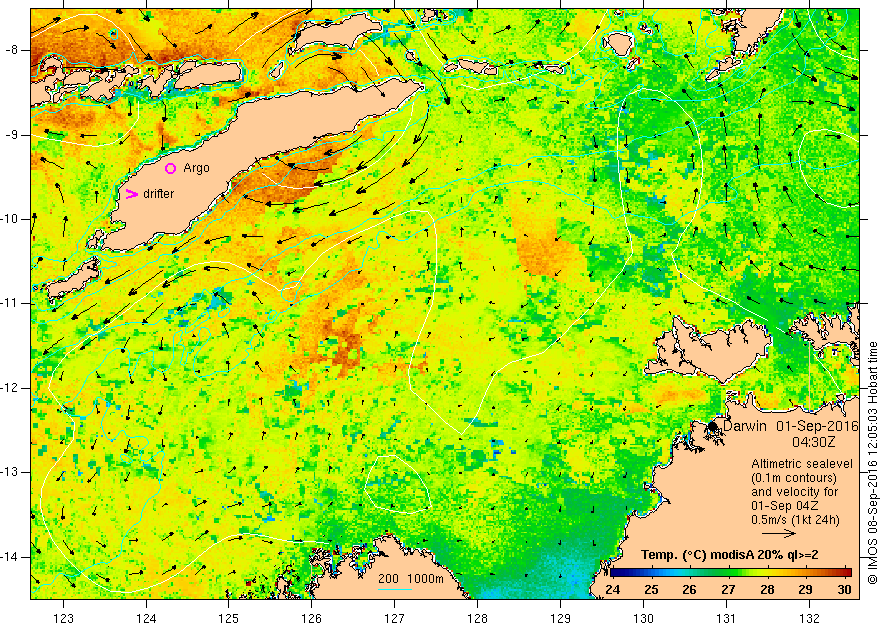Click the black Darwin location dot
The image size is (880, 630).
713,426
